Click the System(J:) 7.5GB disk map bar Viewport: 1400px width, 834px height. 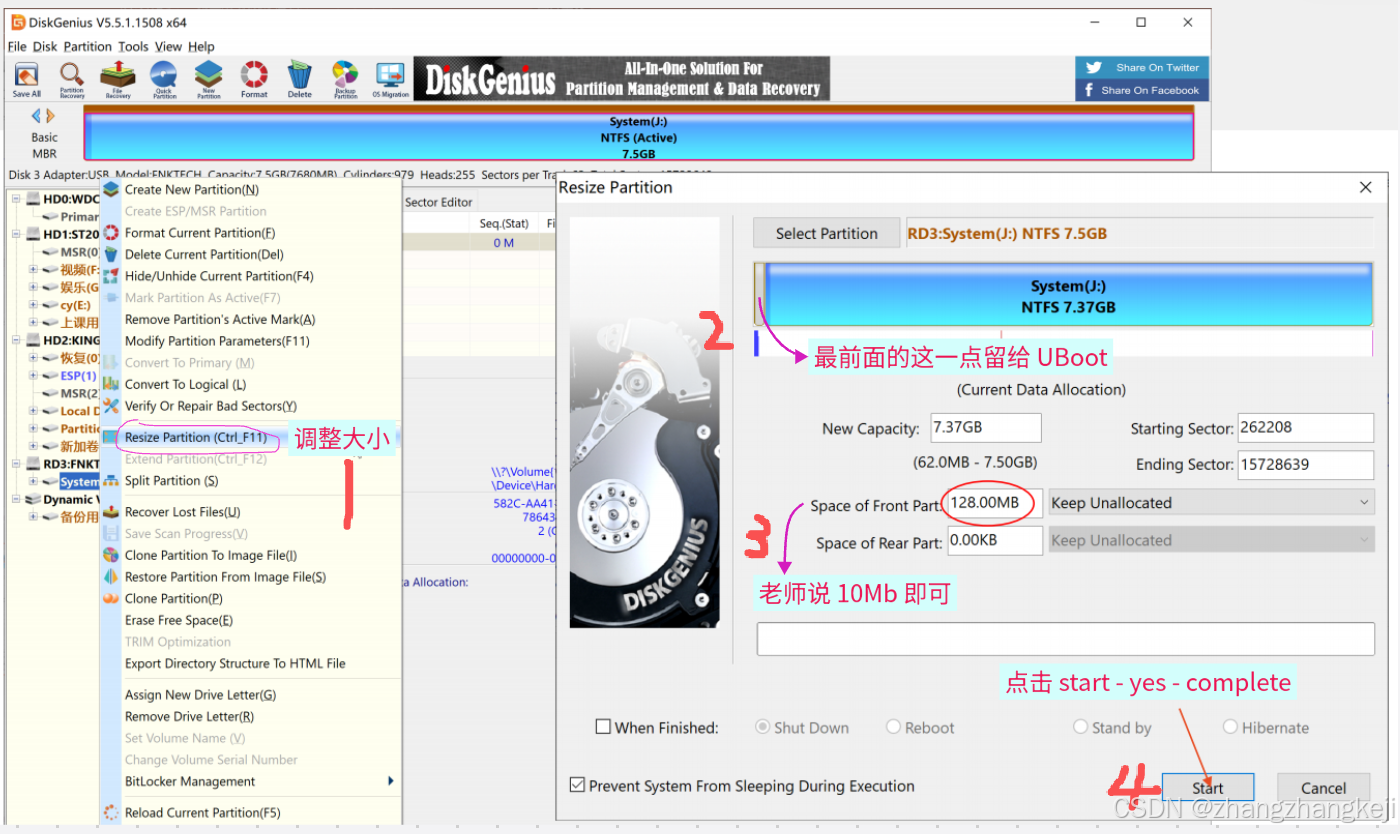coord(639,137)
